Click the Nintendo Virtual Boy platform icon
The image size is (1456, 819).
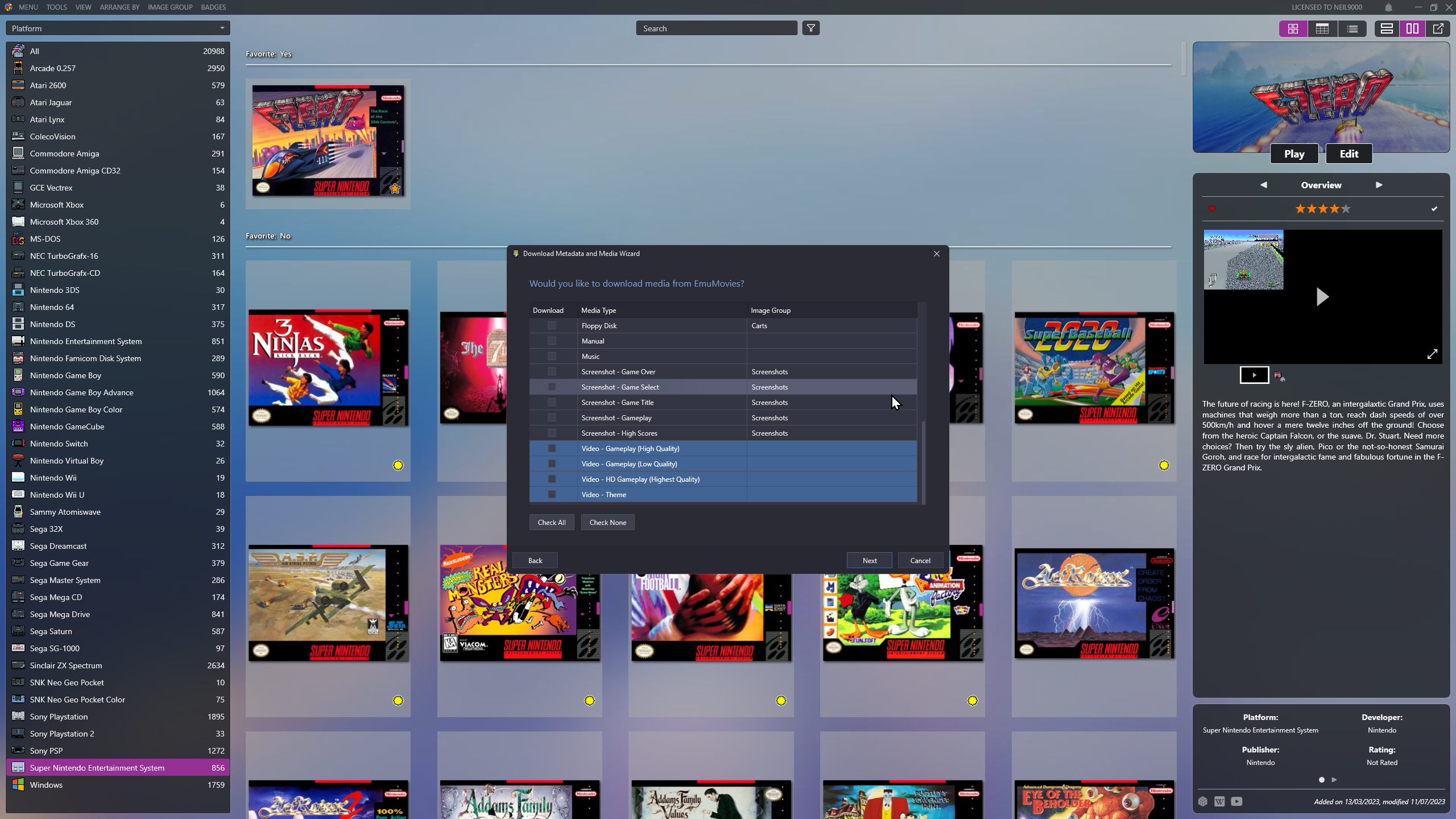[18, 461]
